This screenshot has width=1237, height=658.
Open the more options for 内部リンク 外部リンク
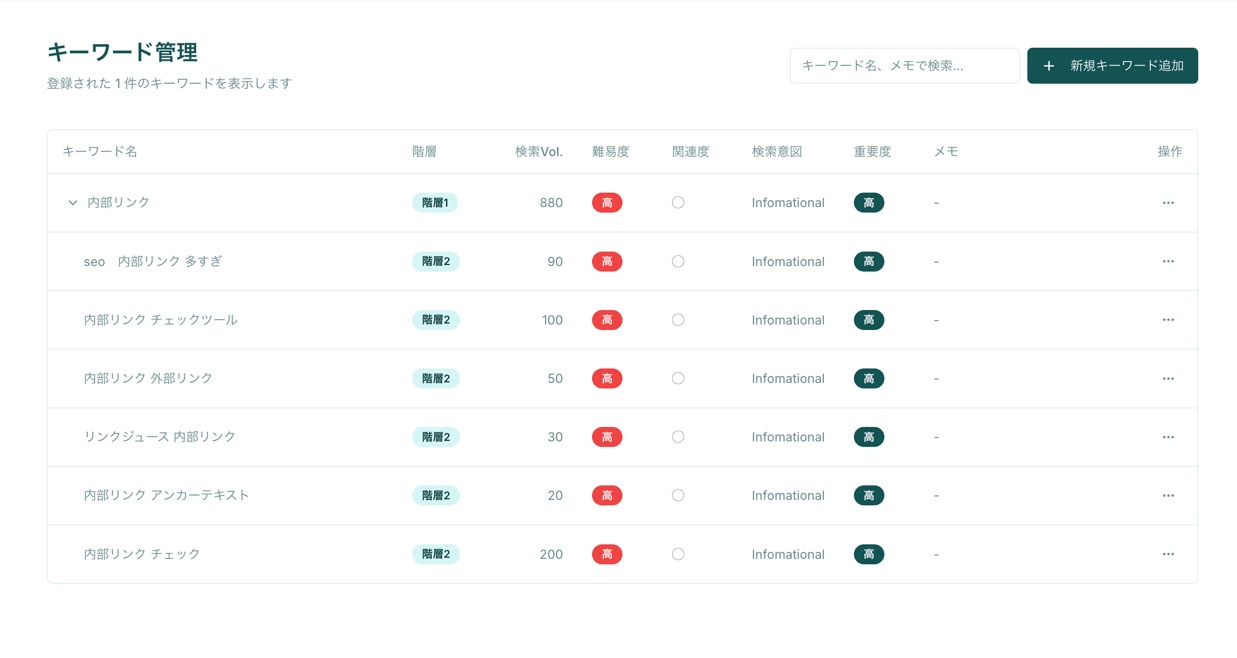point(1167,379)
